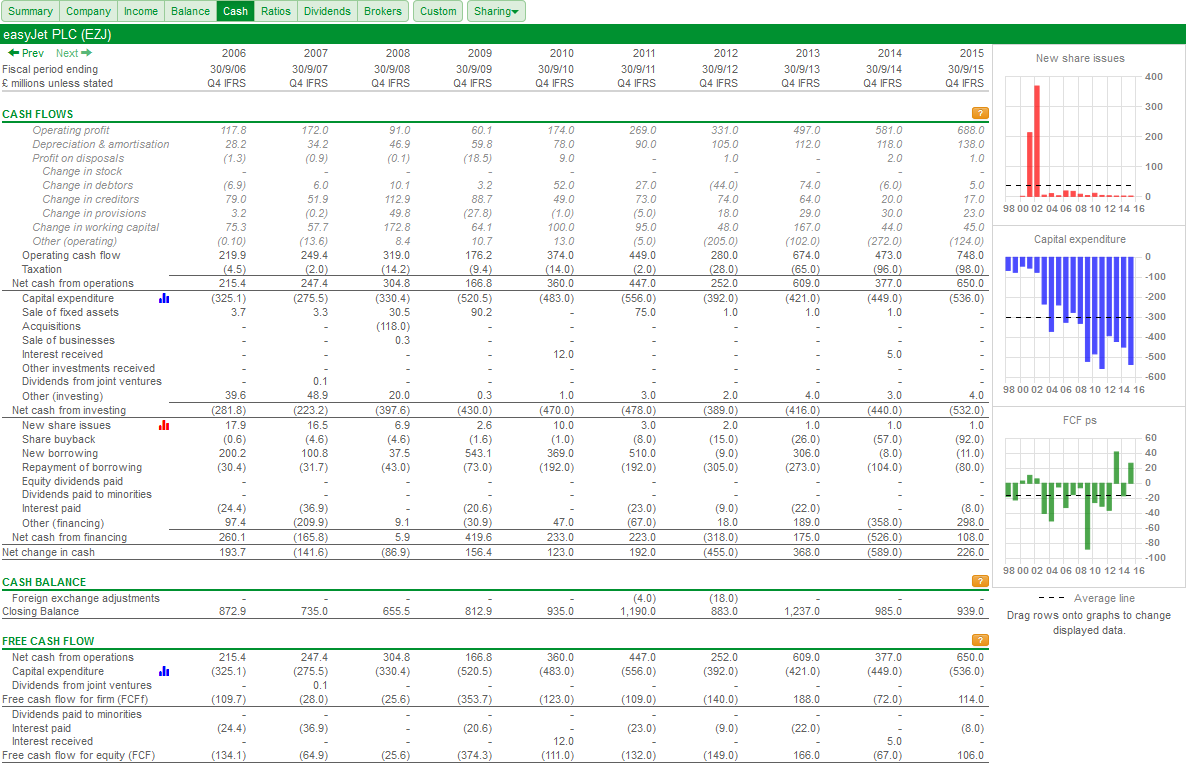Viewport: 1186px width, 765px height.
Task: Click the 2008 acquisitions value (118.0)
Action: pyautogui.click(x=393, y=326)
